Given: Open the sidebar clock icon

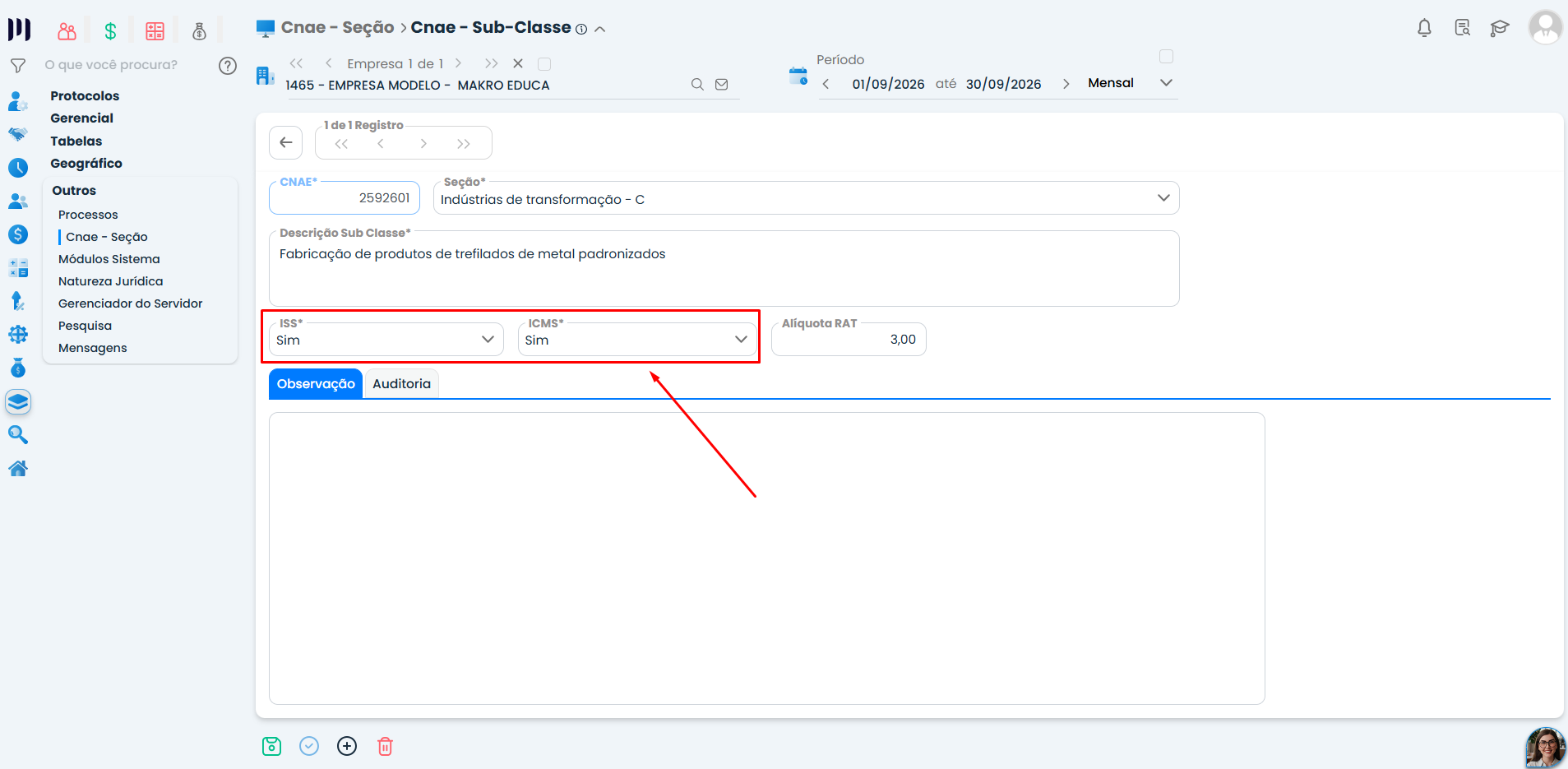Looking at the screenshot, I should [18, 168].
